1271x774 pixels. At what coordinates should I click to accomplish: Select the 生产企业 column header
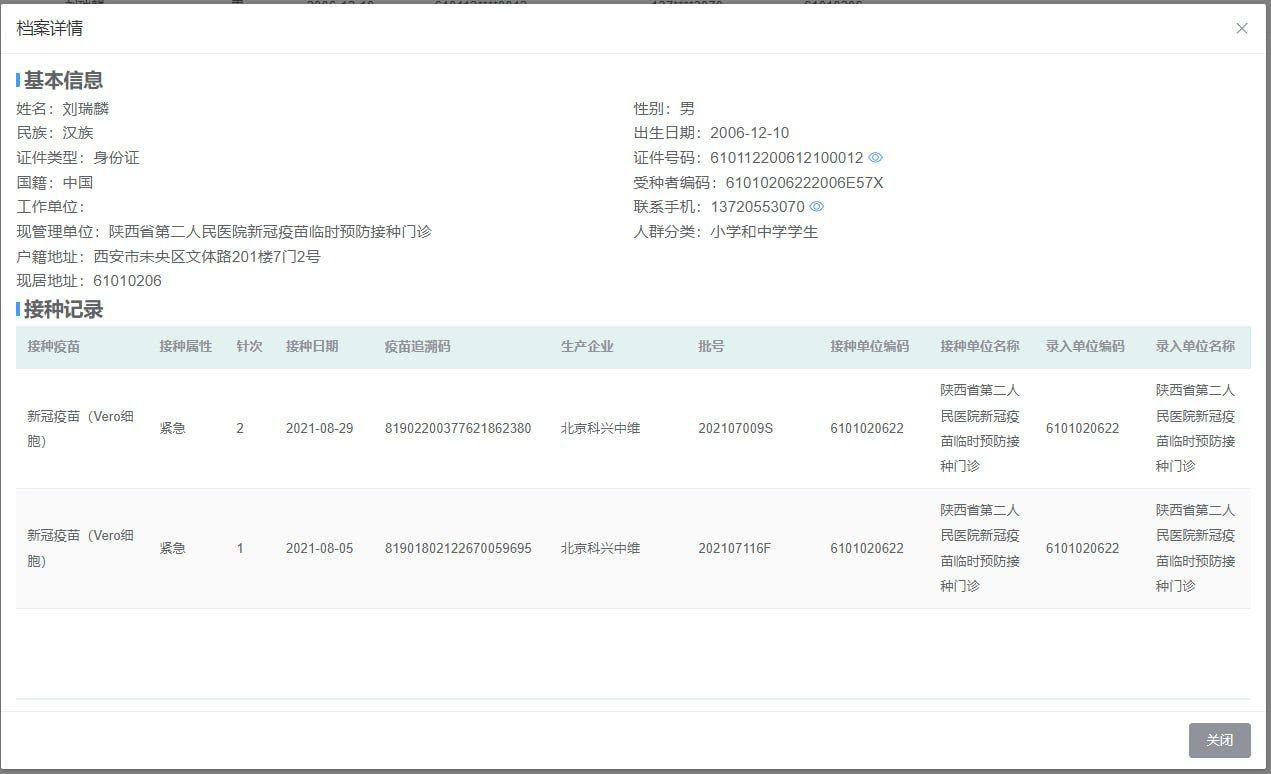coord(587,346)
